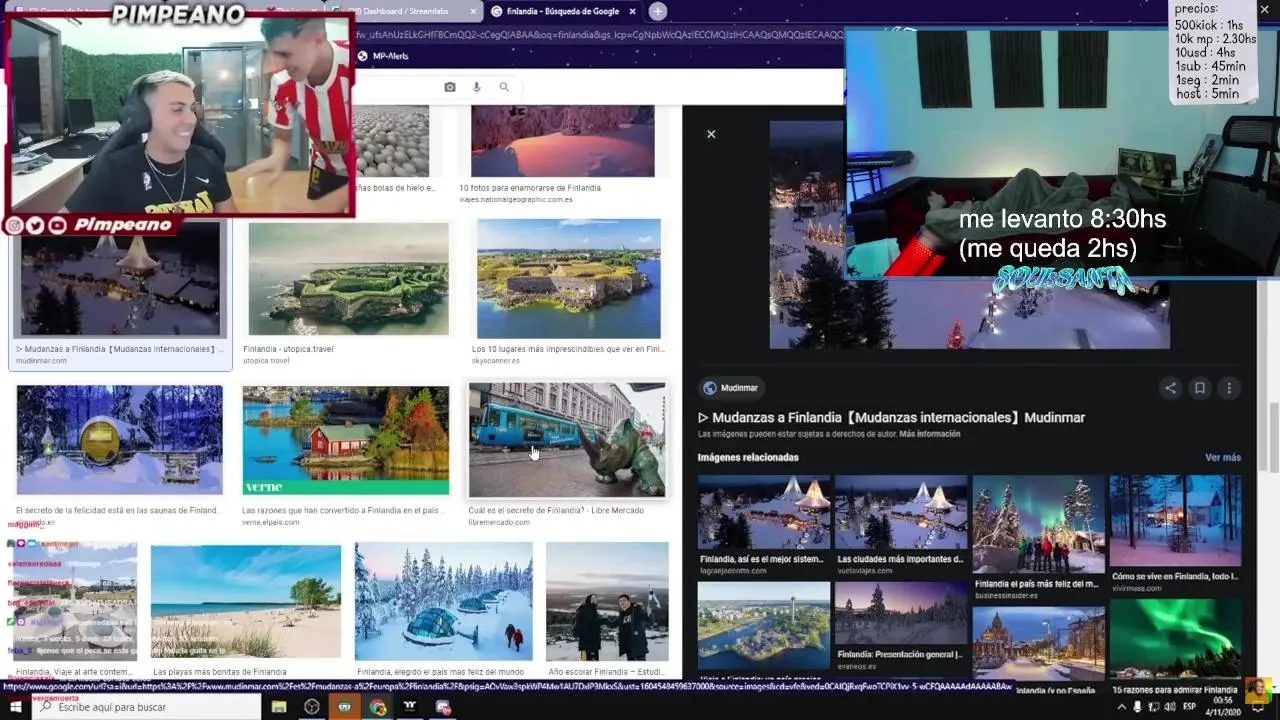Open the 'Año escolar Finlandia' couple thumbnail
Screen dimensions: 1280x720
607,601
